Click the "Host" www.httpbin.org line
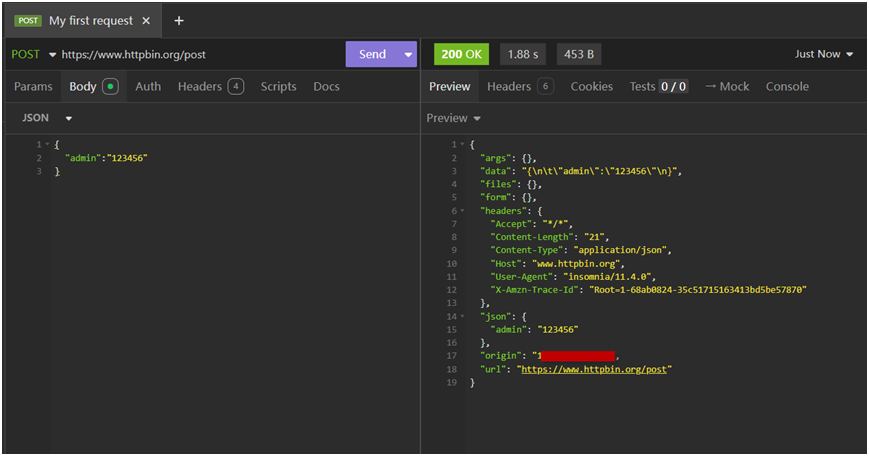This screenshot has height=456, width=869. tap(558, 264)
